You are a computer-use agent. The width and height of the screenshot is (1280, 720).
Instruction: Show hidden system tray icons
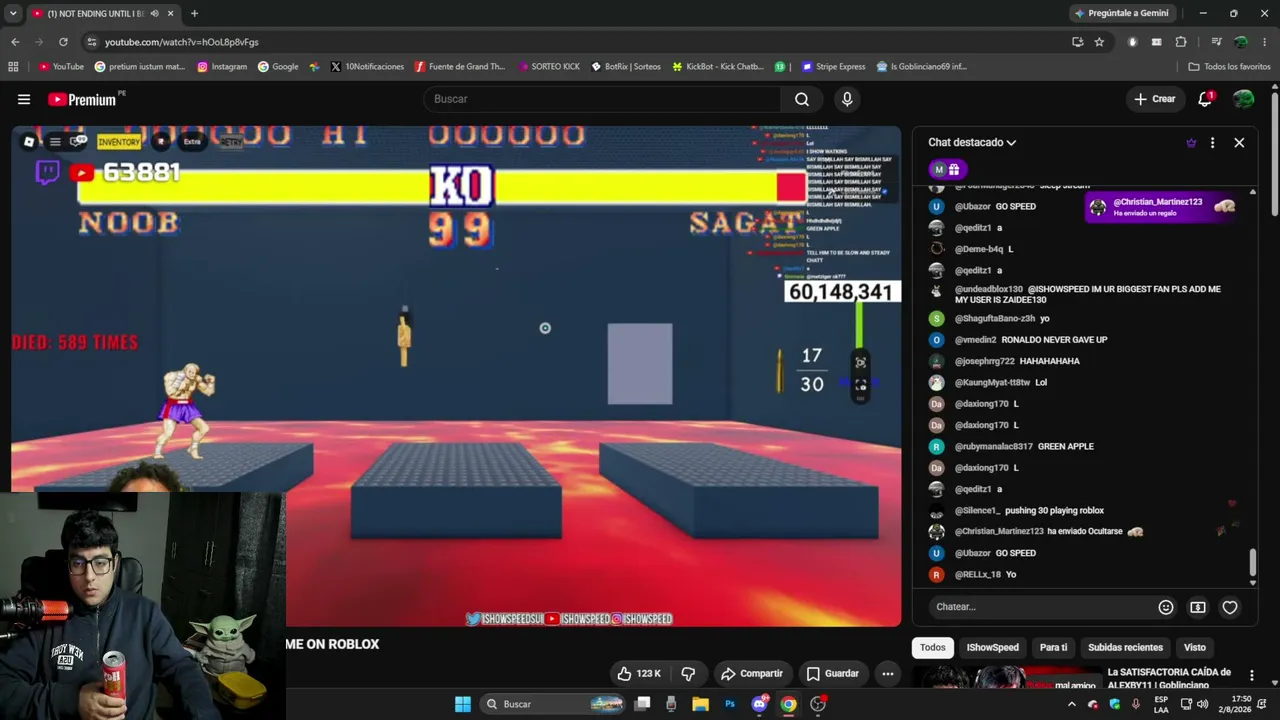click(1072, 704)
